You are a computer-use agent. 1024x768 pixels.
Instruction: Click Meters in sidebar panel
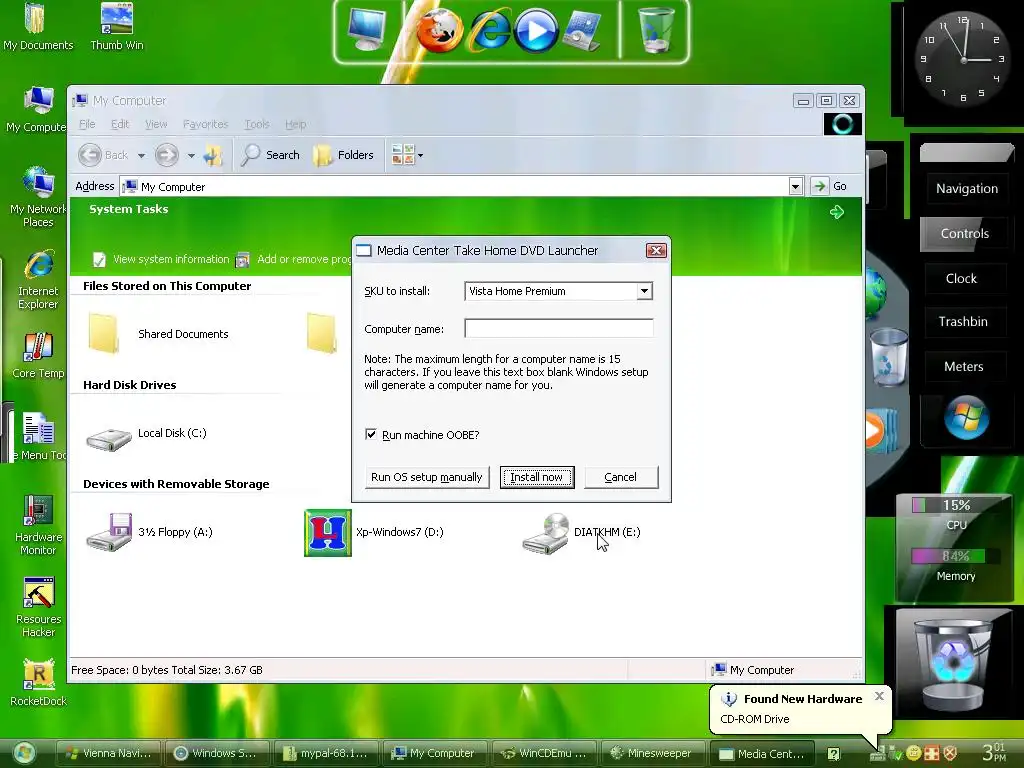(x=963, y=367)
